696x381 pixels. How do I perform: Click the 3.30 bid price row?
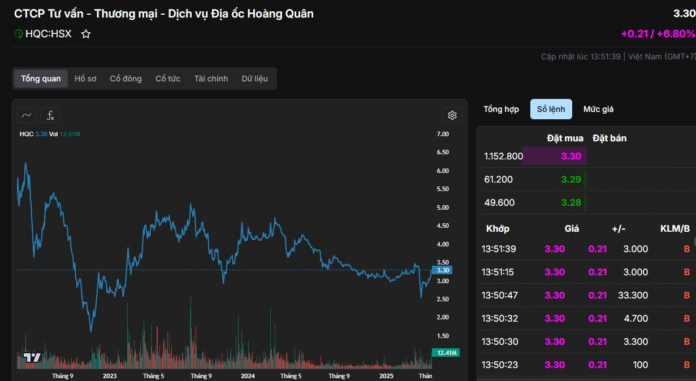586,156
